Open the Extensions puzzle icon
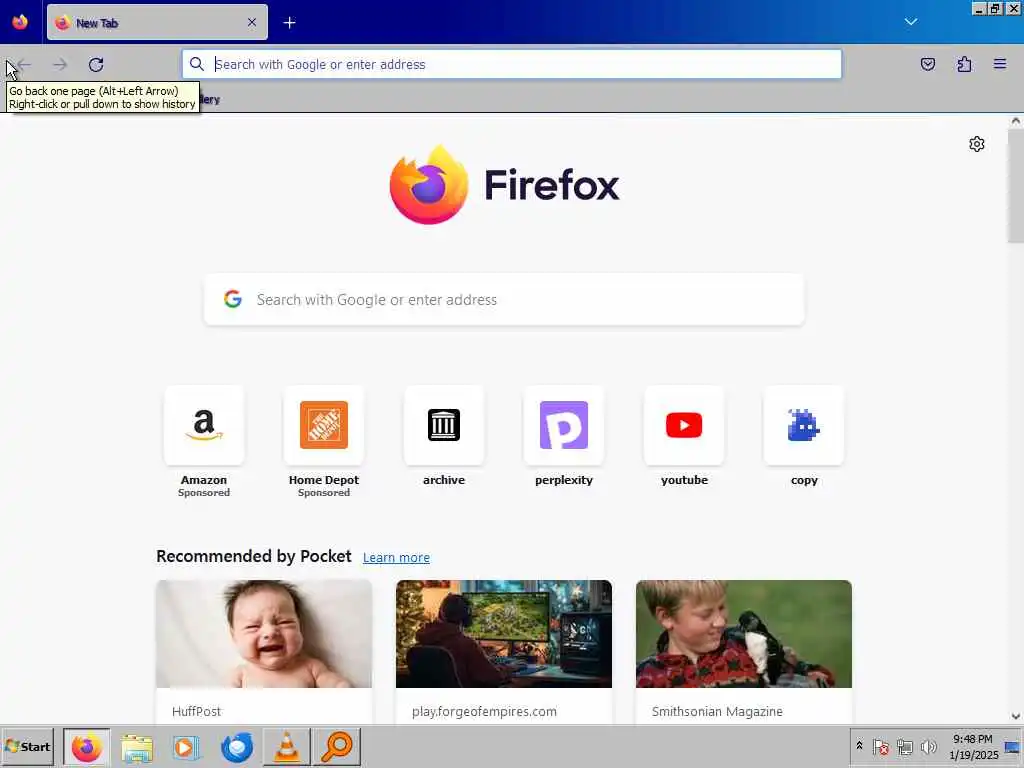The width and height of the screenshot is (1024, 768). (964, 64)
